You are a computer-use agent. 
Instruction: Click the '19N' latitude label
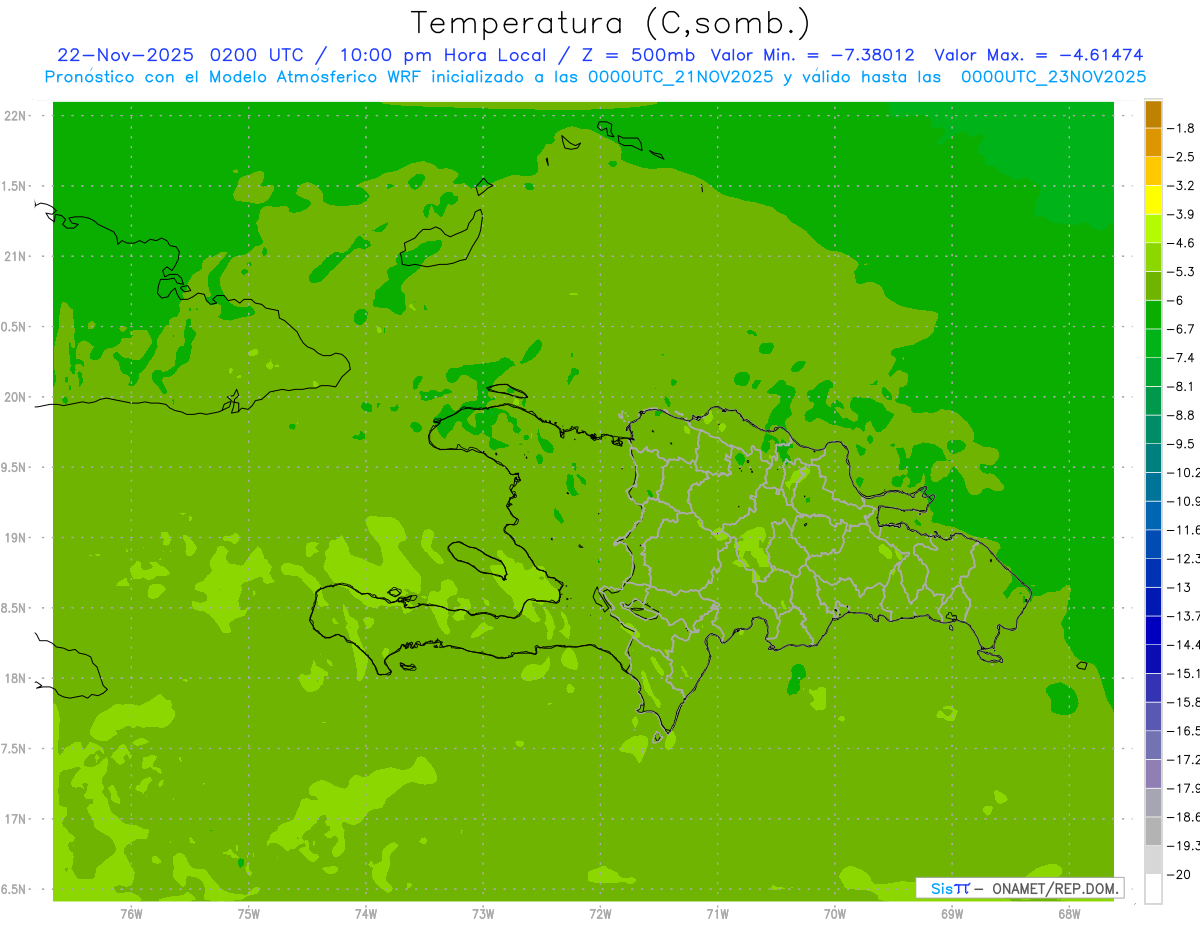[15, 538]
